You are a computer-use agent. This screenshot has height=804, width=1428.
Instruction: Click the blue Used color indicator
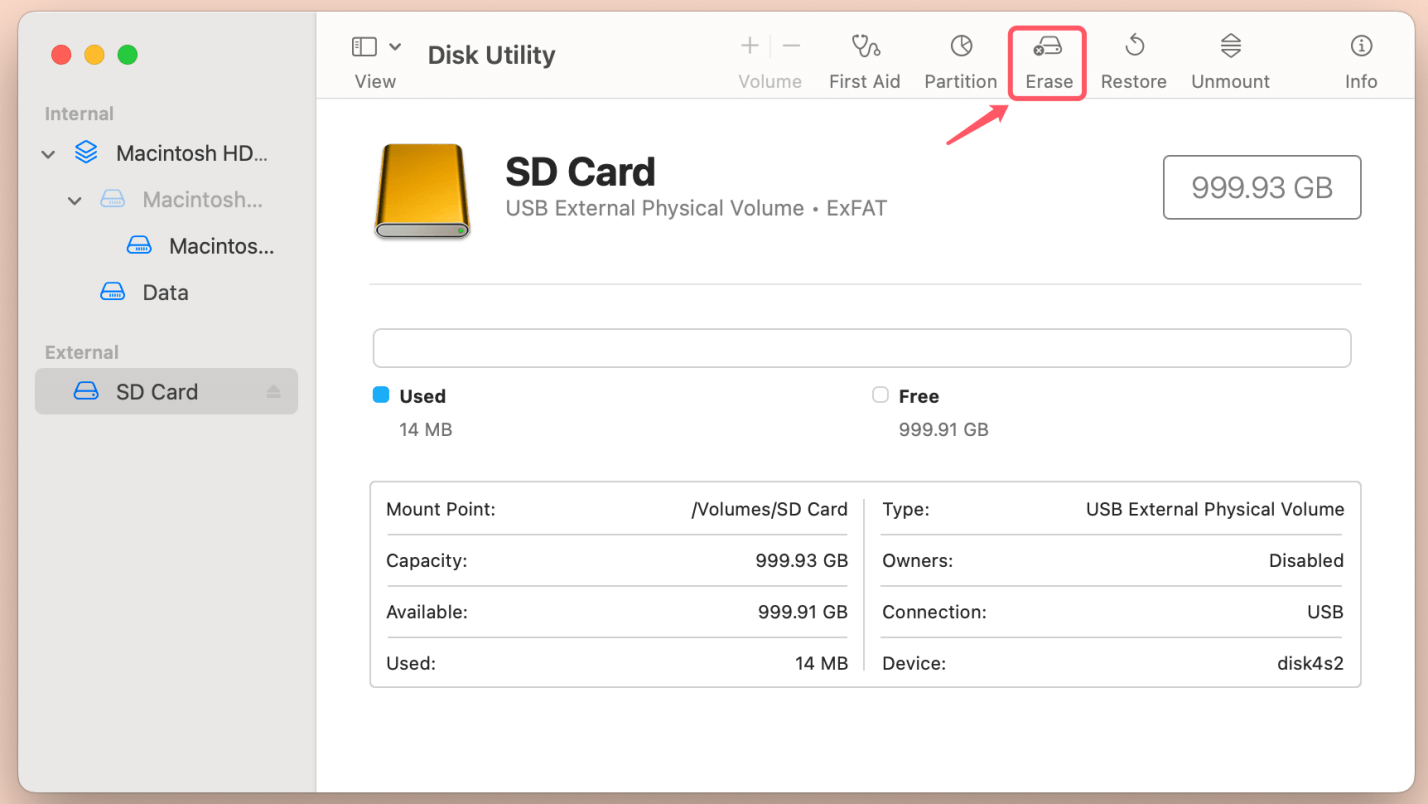[380, 395]
